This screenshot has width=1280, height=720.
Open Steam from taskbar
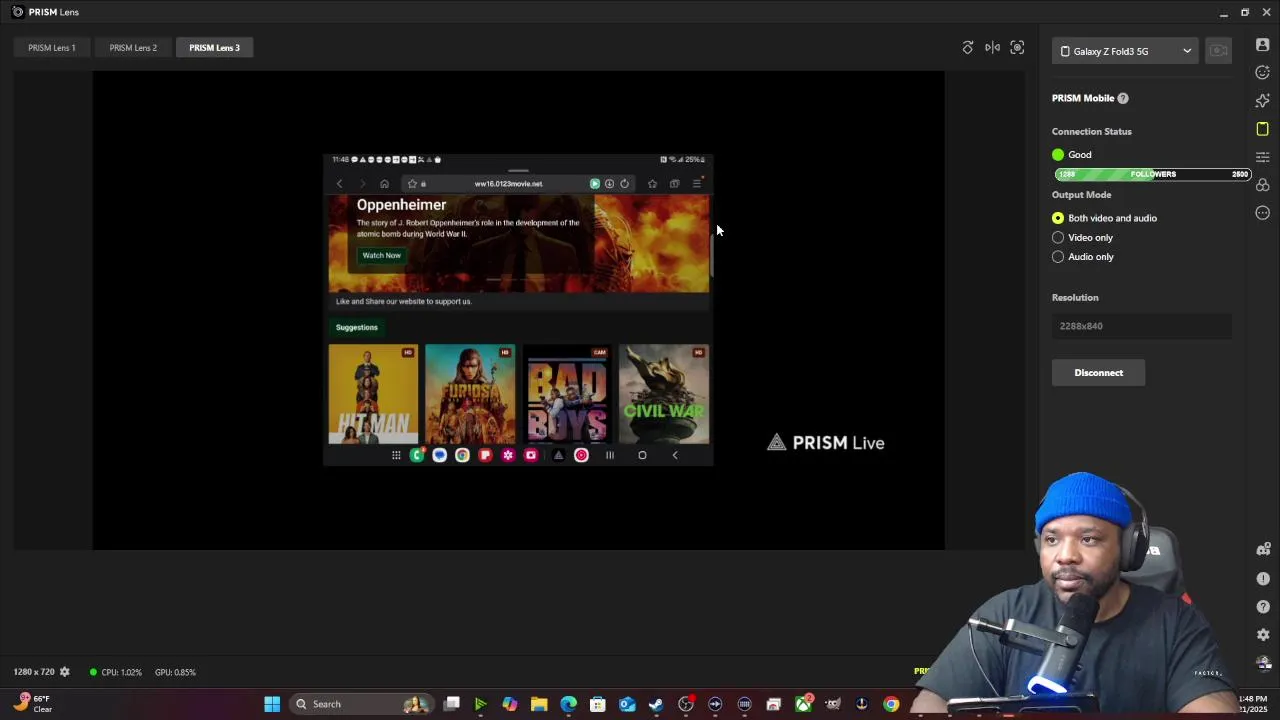656,704
